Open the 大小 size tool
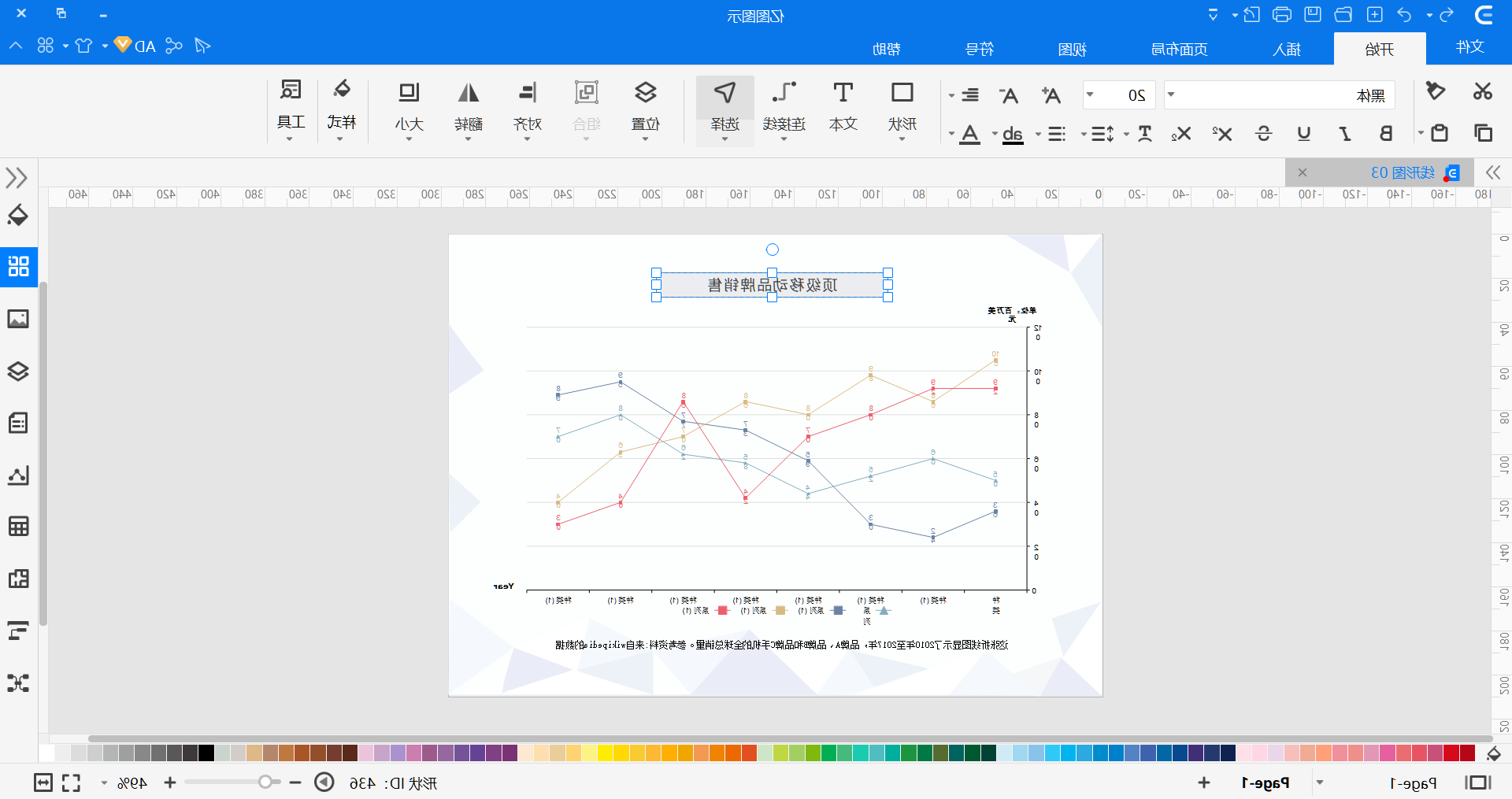The width and height of the screenshot is (1512, 799). [409, 109]
